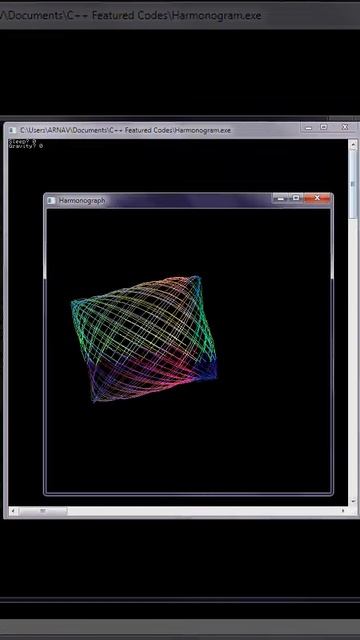This screenshot has width=360, height=640.
Task: Click the console horizontal scrollbar thumb
Action: 42,511
